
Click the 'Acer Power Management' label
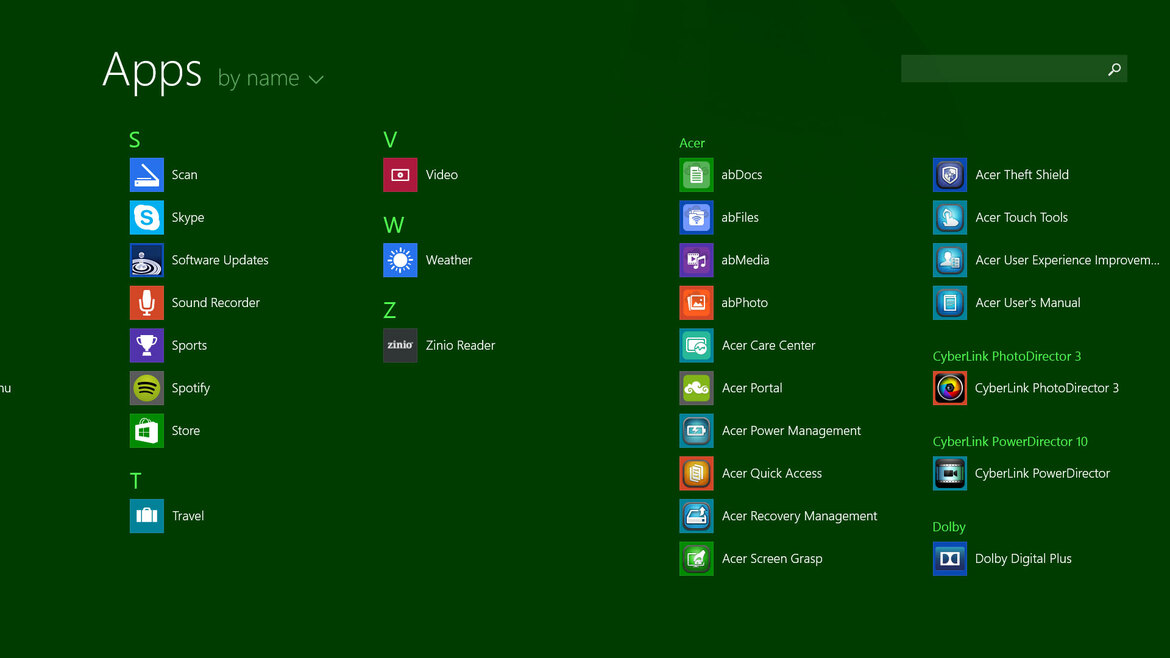[x=791, y=430]
